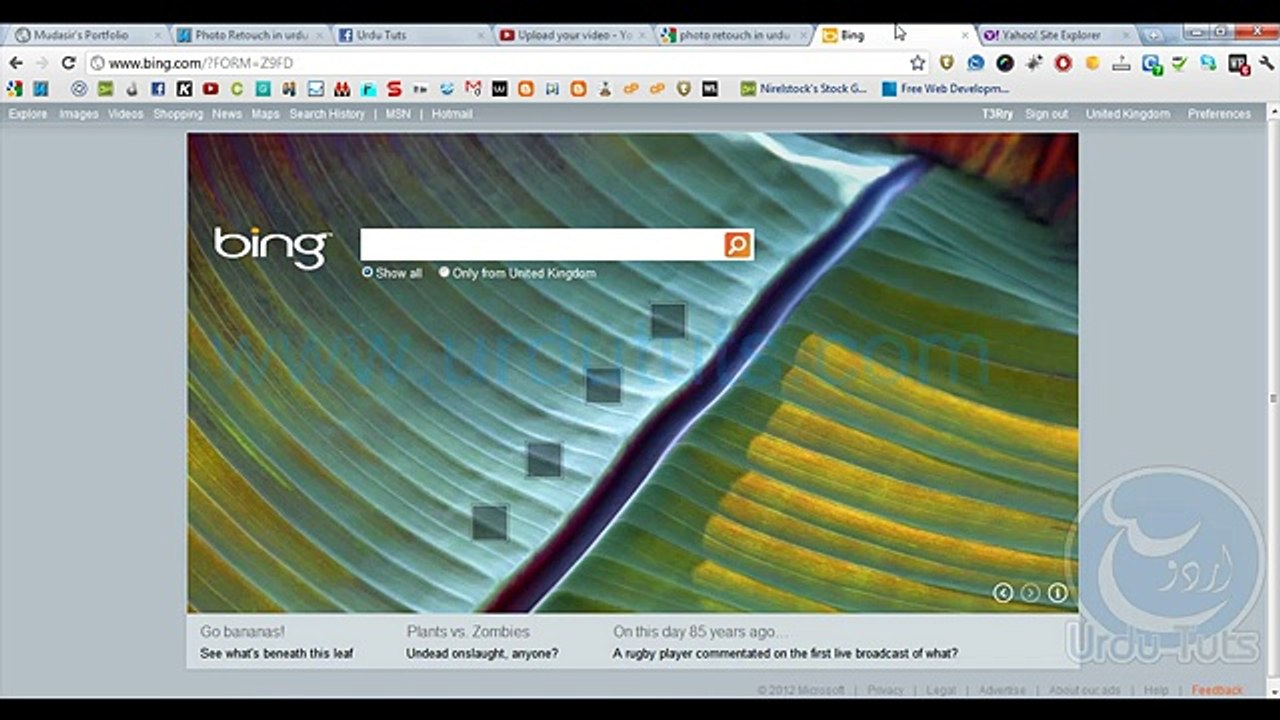The height and width of the screenshot is (720, 1280).
Task: Click the orange Bing search button
Action: click(737, 245)
